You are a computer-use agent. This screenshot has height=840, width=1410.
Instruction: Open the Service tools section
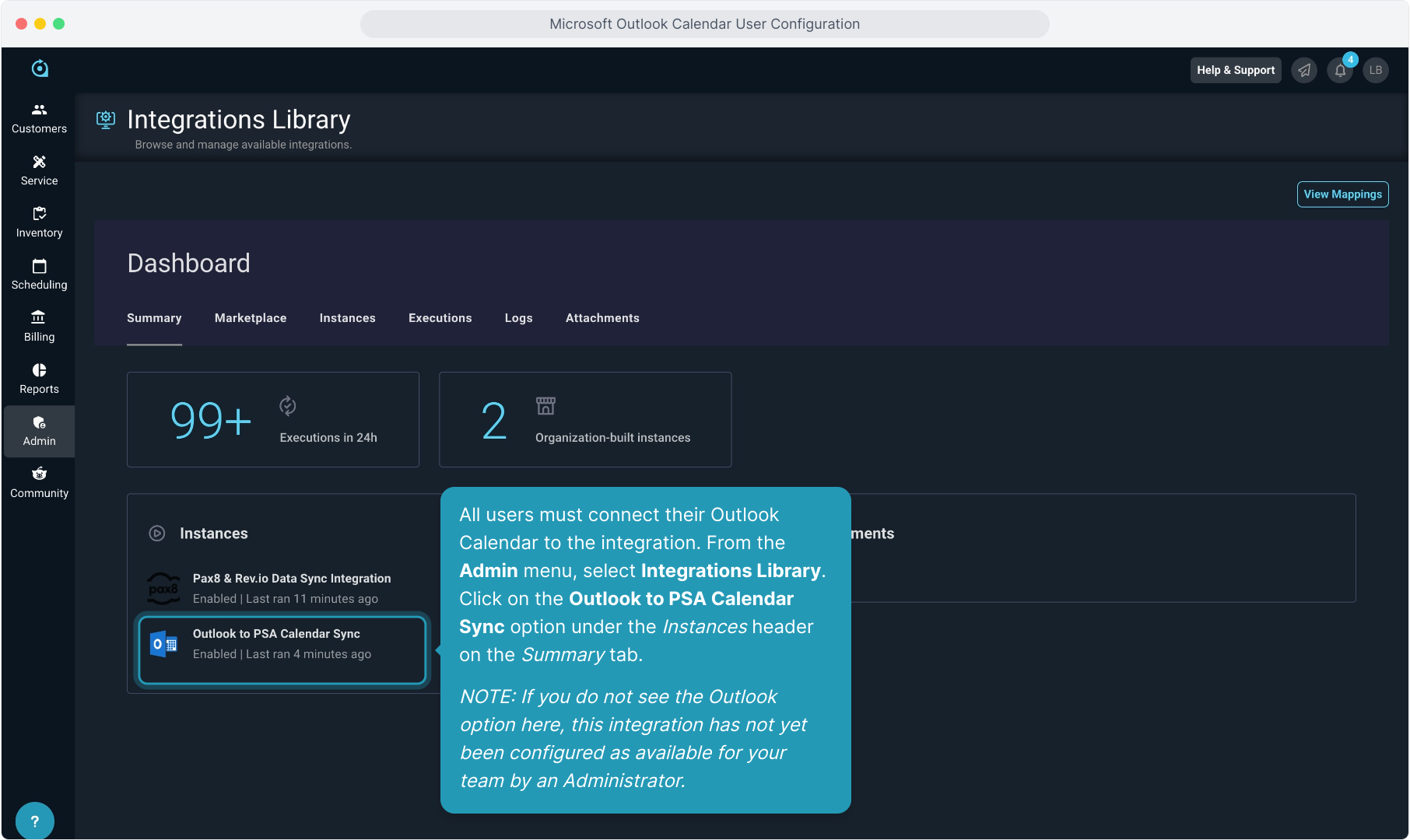click(x=39, y=170)
